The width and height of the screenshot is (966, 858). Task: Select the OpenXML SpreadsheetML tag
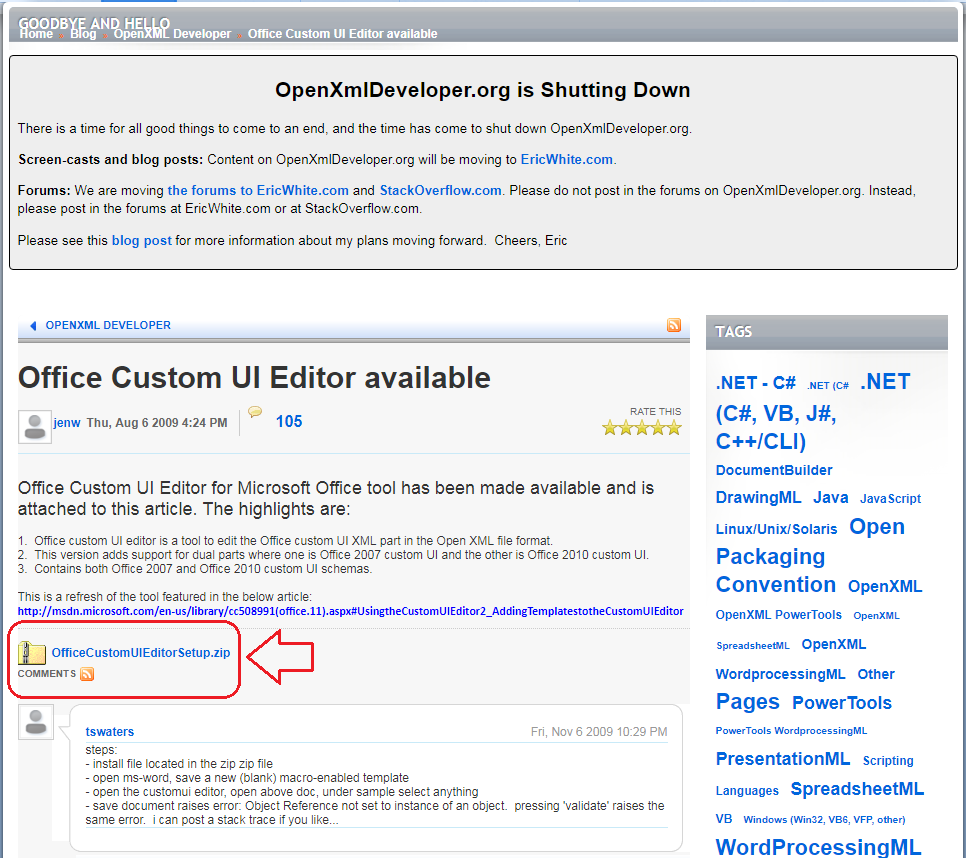tap(808, 630)
